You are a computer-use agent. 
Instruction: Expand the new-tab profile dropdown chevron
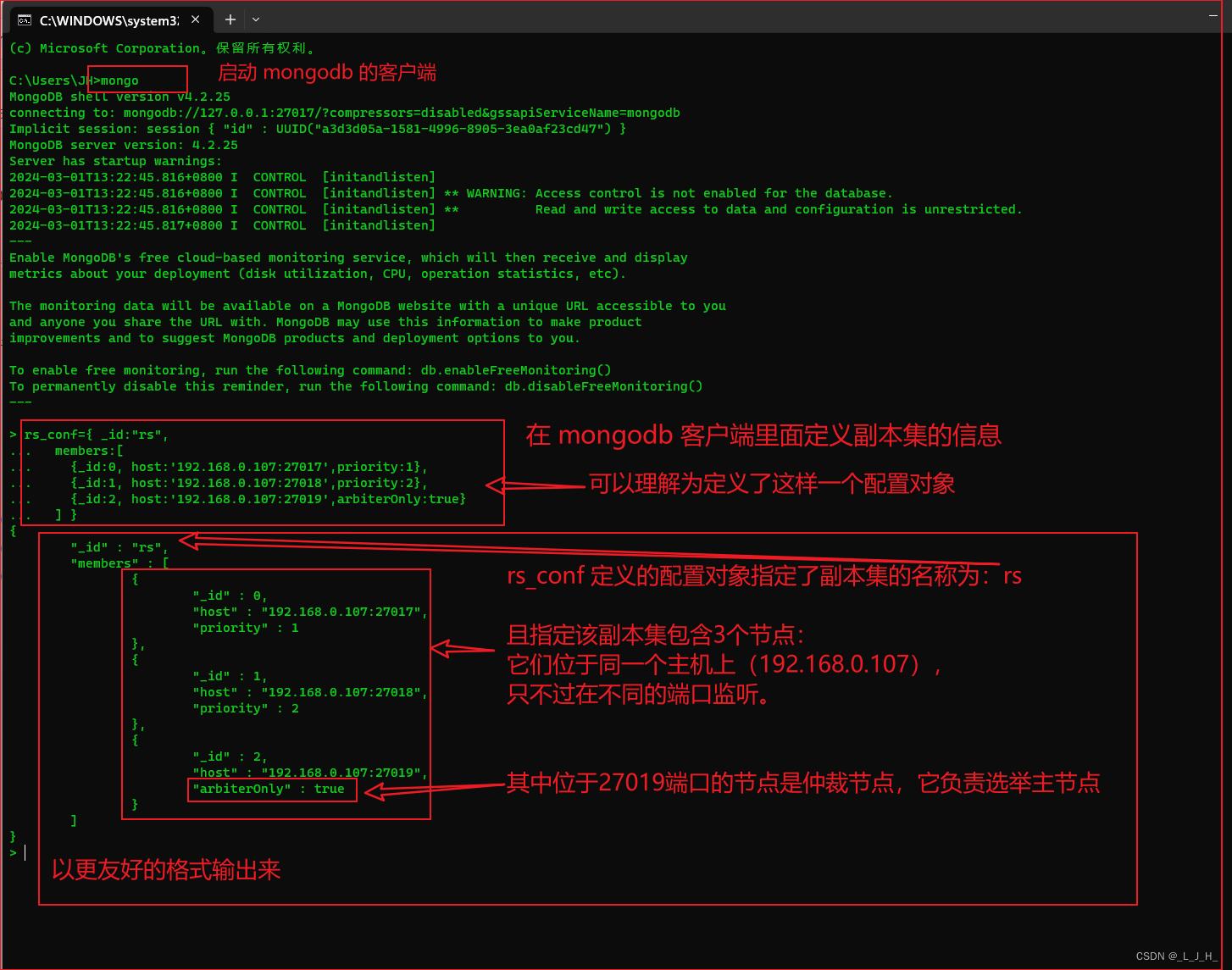256,19
